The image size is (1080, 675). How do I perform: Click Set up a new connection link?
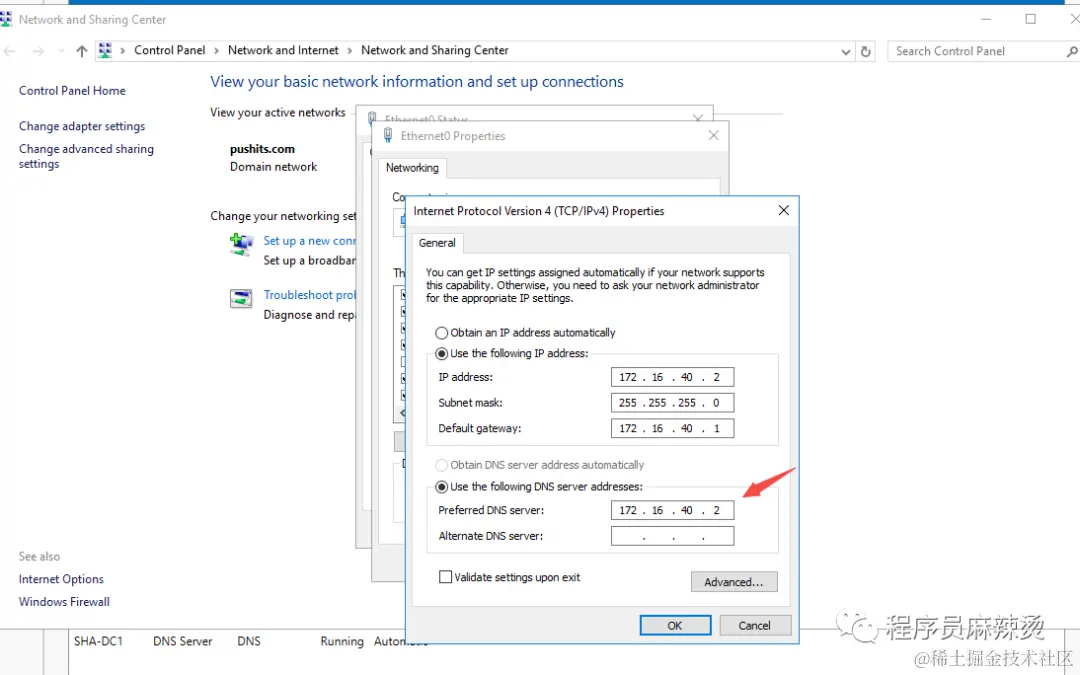(309, 240)
